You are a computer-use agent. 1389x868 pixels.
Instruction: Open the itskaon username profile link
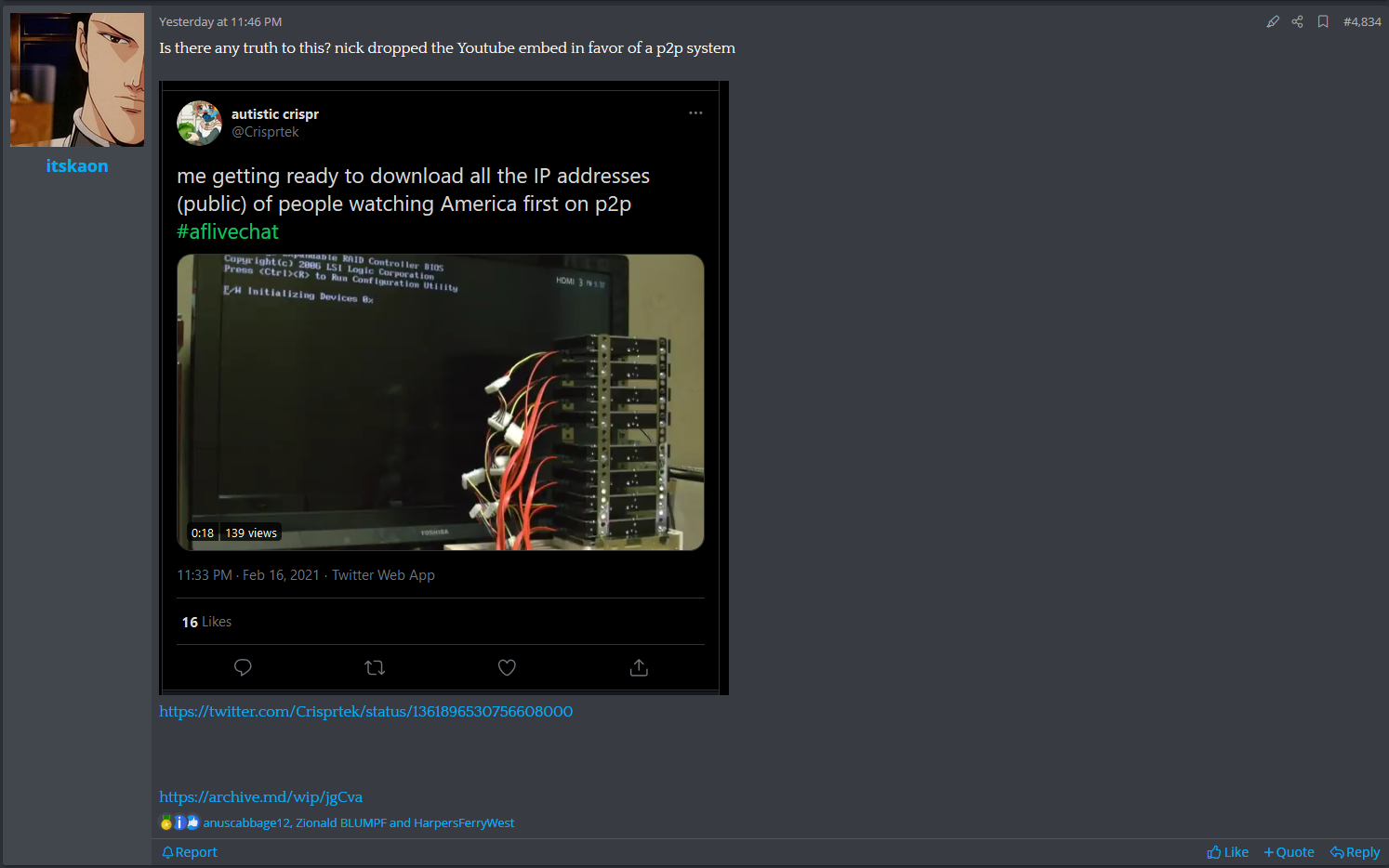coord(77,166)
